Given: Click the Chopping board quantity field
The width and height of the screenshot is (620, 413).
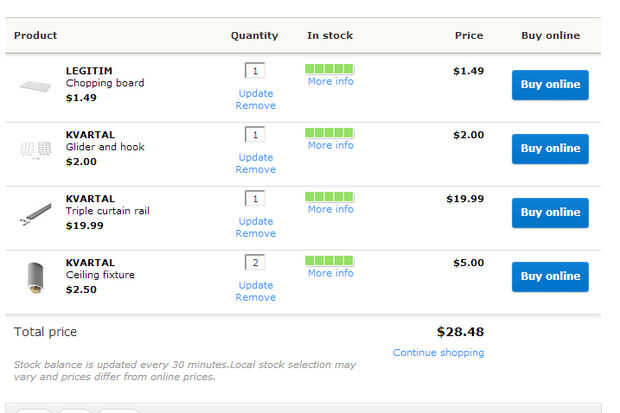Looking at the screenshot, I should pos(255,71).
